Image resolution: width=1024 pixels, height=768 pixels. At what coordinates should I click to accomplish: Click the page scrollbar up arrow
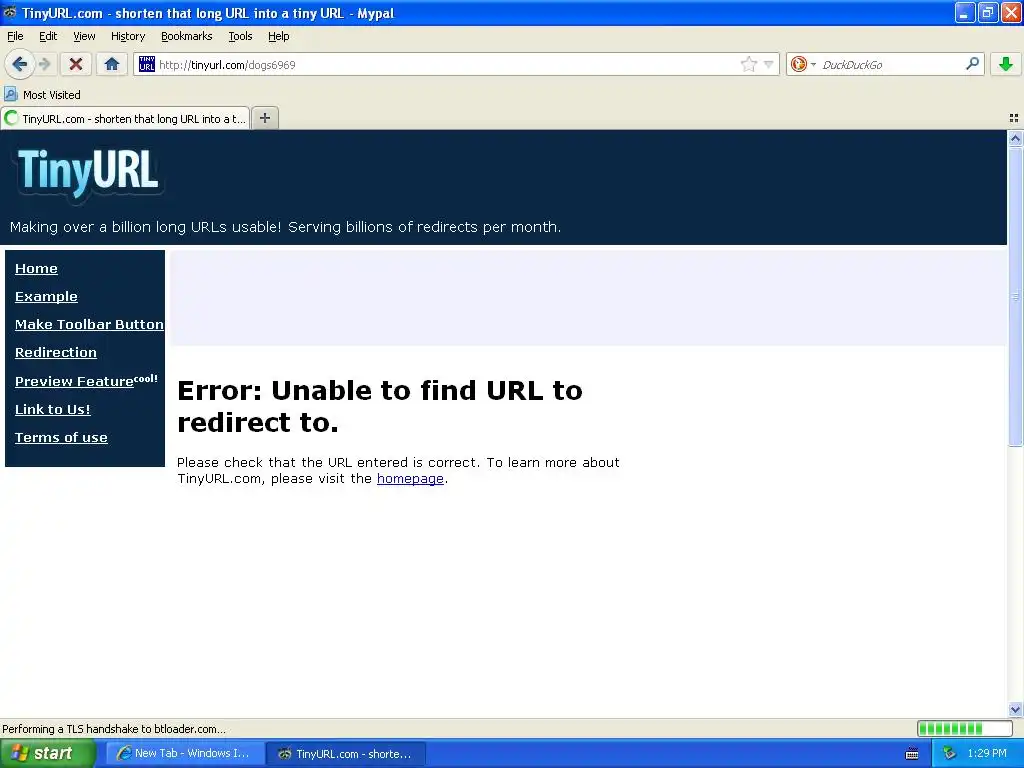click(x=1015, y=138)
